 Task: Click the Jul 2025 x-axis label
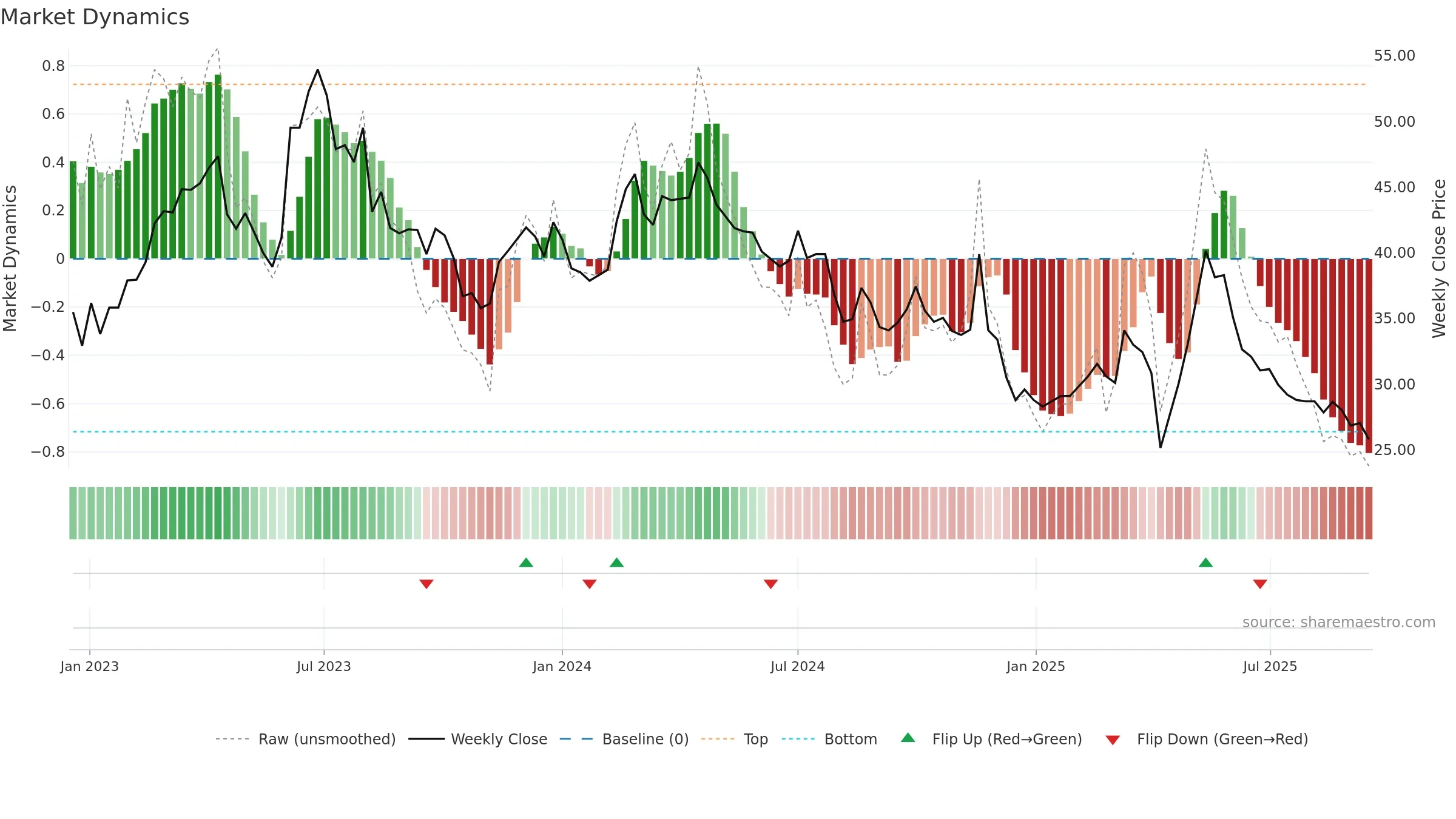tap(1270, 666)
